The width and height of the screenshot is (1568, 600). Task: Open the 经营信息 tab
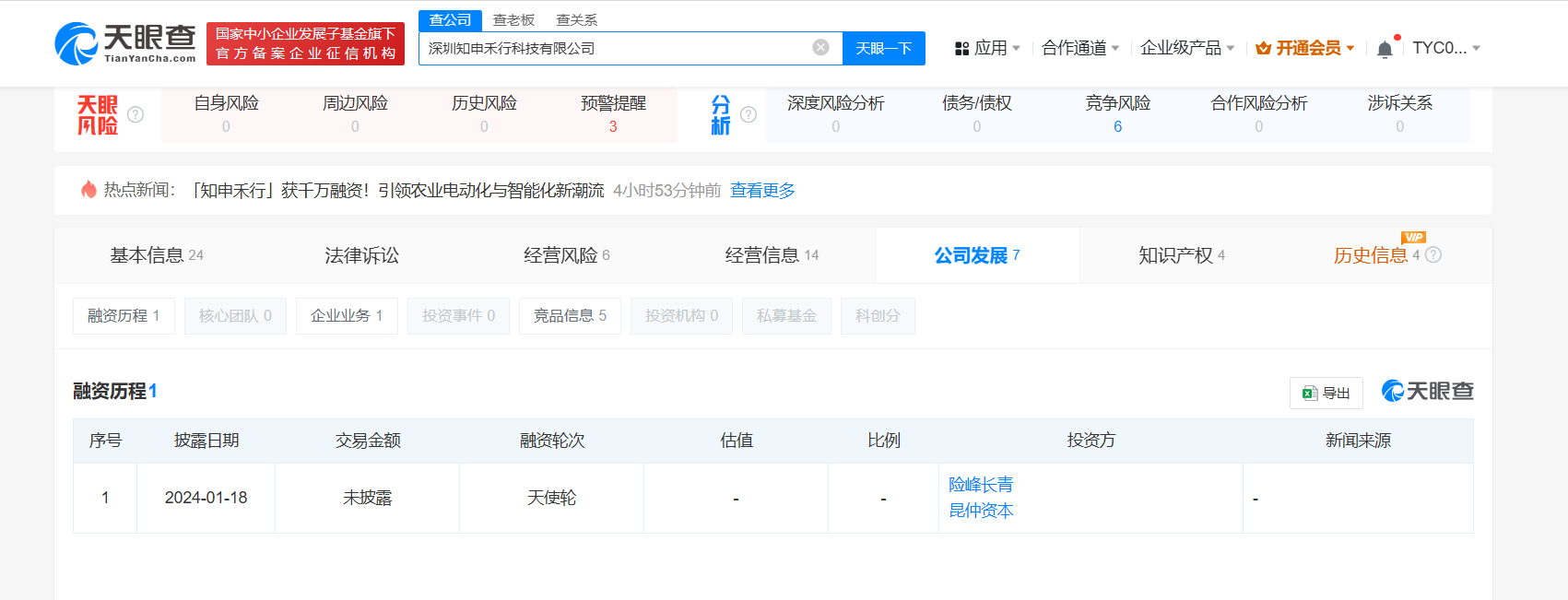pos(772,255)
